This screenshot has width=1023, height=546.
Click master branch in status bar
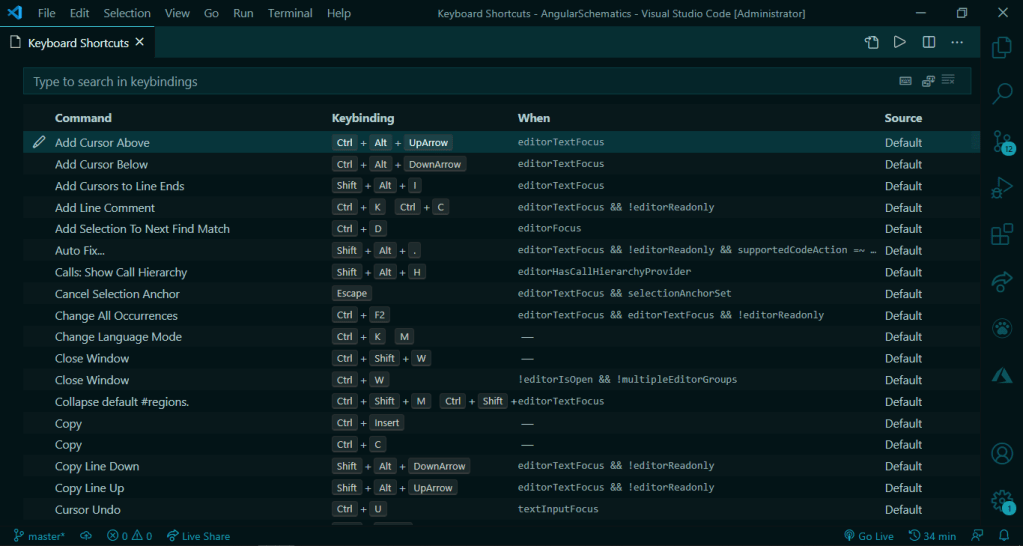tap(39, 536)
